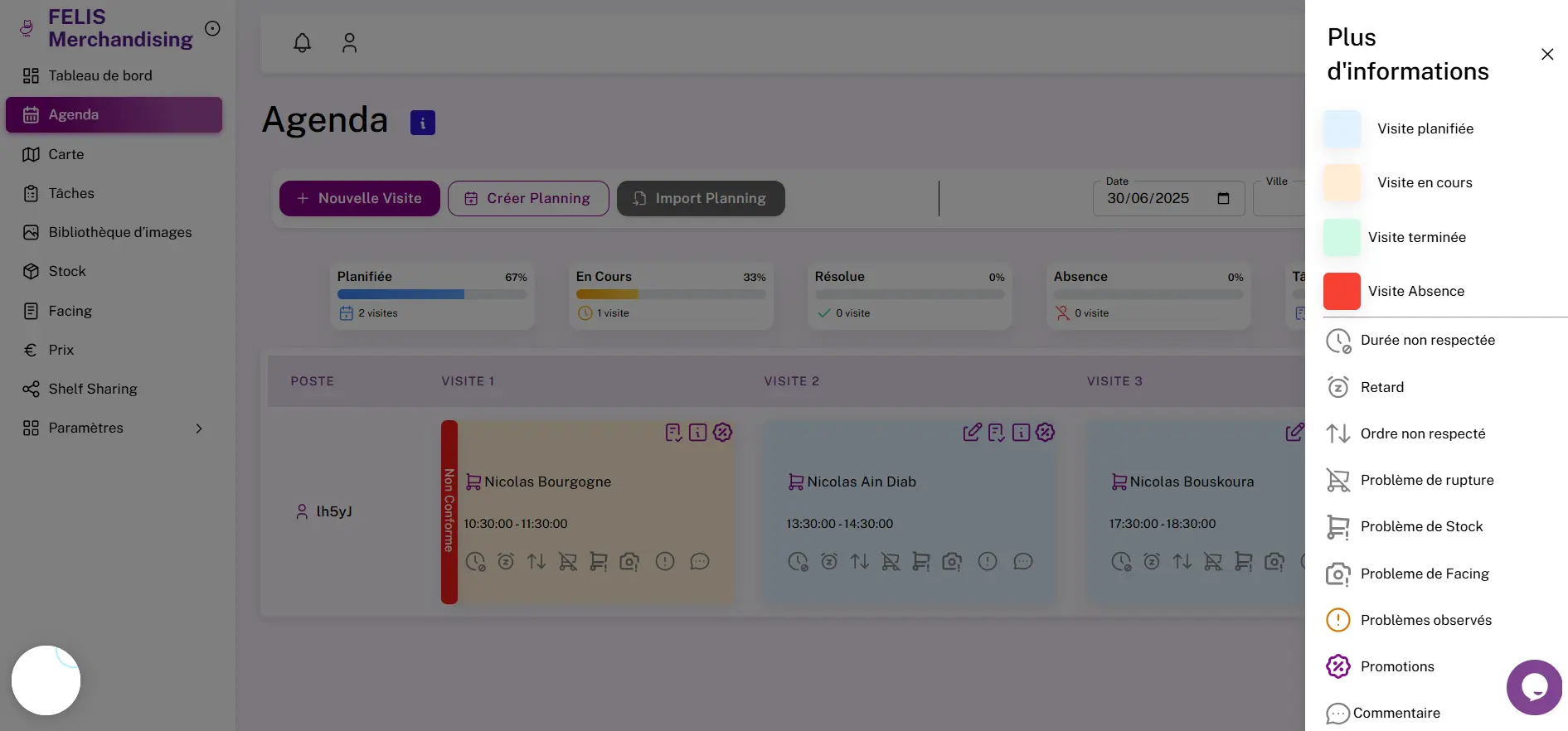Click edit pencil icon on Nicolas Ain Diab card

tap(972, 432)
